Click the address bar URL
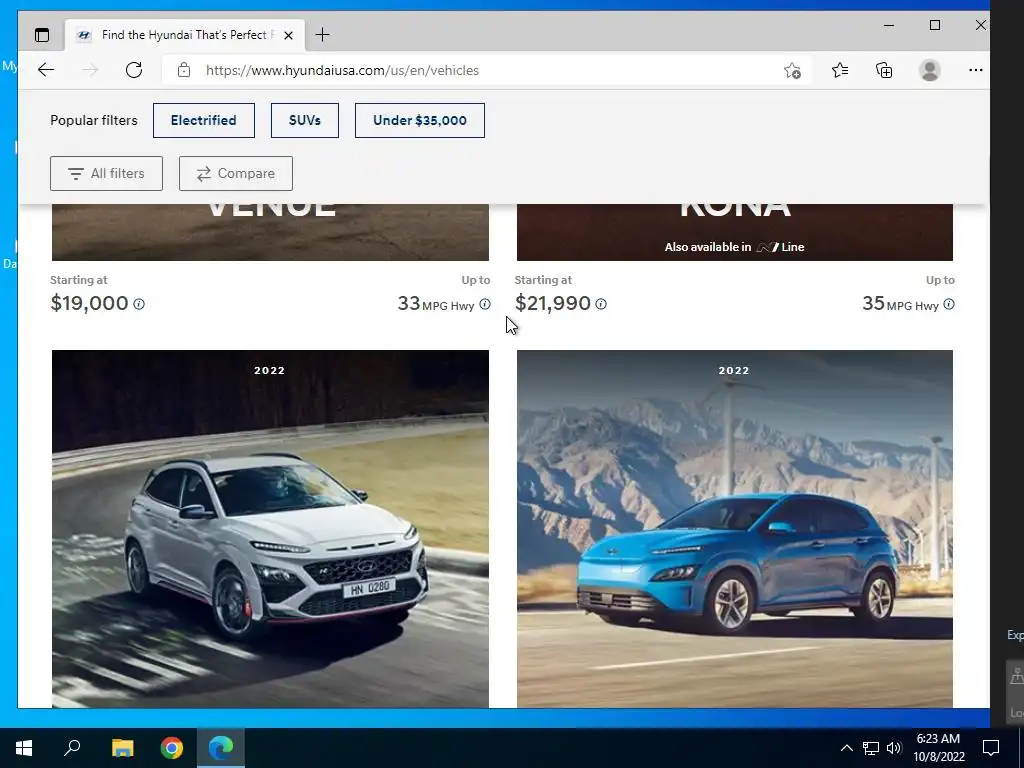Image resolution: width=1024 pixels, height=768 pixels. [342, 71]
